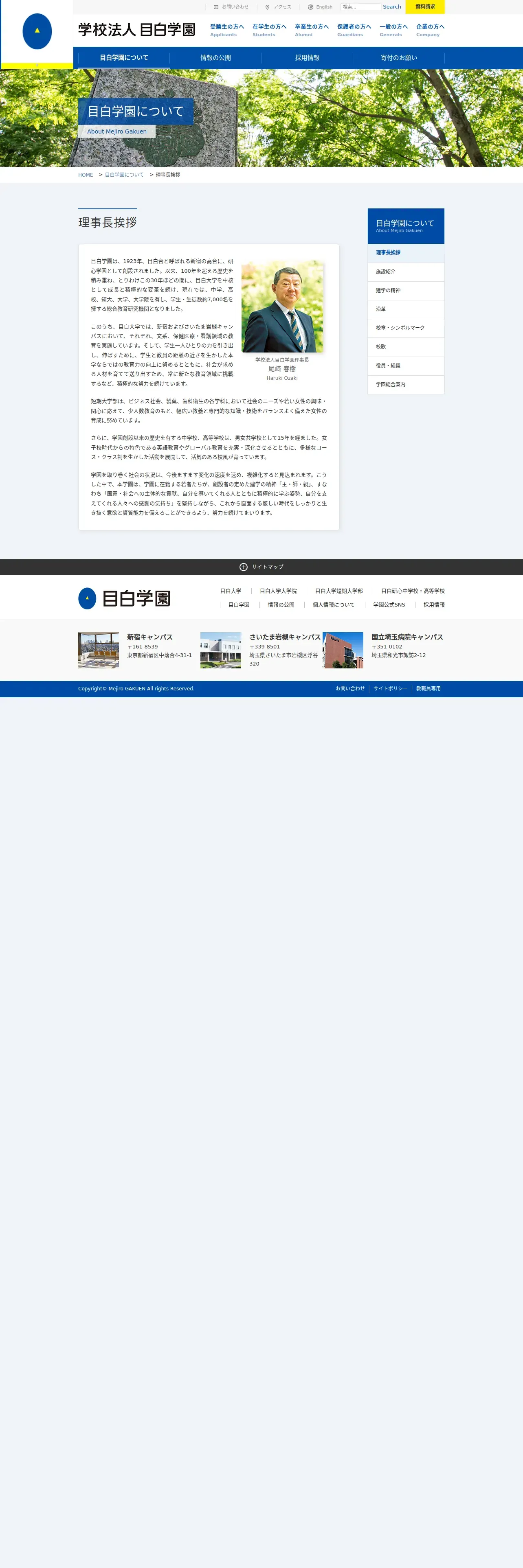
Task: Open the 保護者の方へ Guardians menu
Action: click(354, 30)
